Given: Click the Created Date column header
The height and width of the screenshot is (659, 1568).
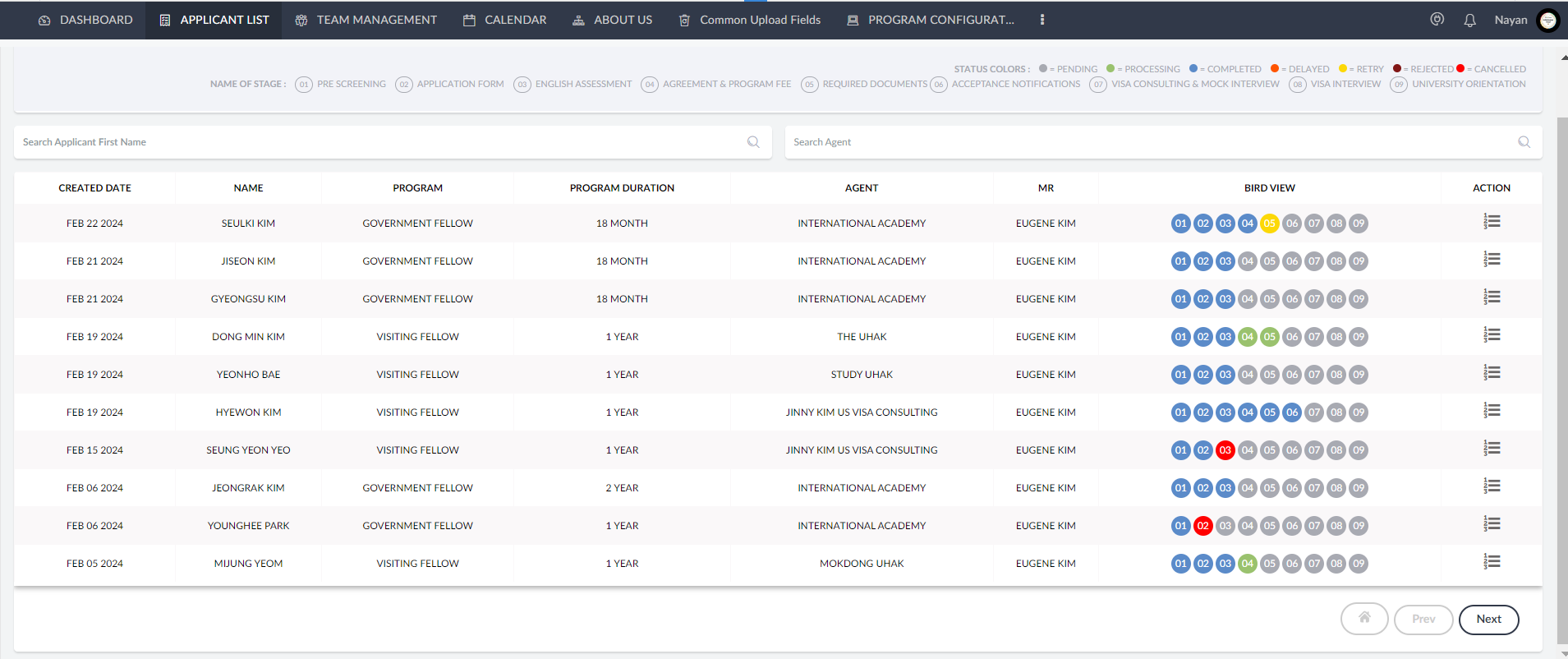Looking at the screenshot, I should (95, 188).
